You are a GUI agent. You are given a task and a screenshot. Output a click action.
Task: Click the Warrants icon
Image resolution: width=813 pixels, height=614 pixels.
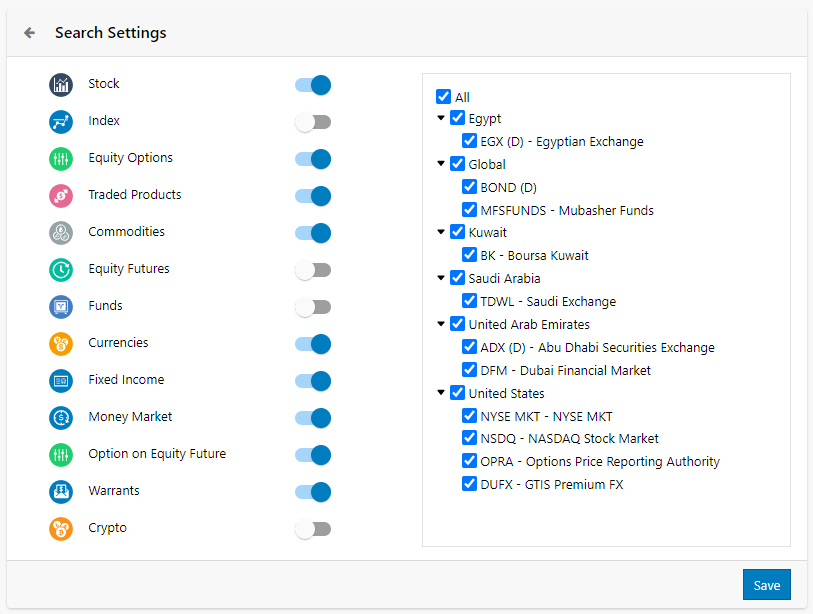[x=61, y=492]
